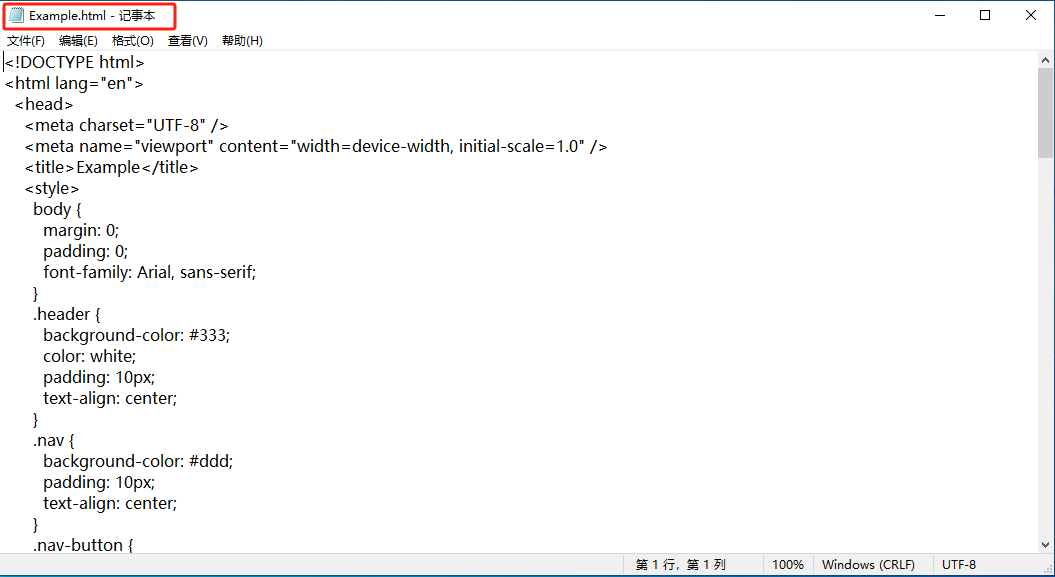Click the empty scrollbar track below the thumb
This screenshot has height=577, width=1055.
(1045, 350)
